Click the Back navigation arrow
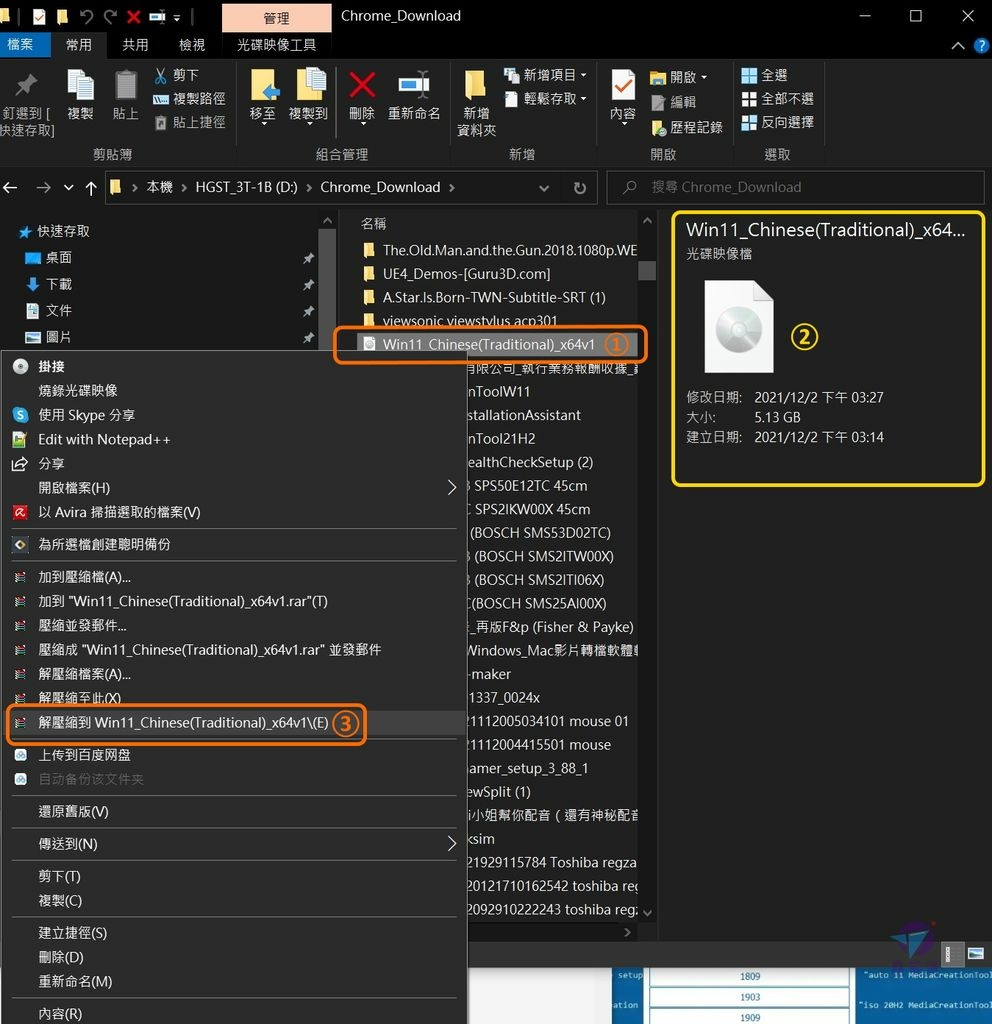The height and width of the screenshot is (1024, 992). [10, 188]
